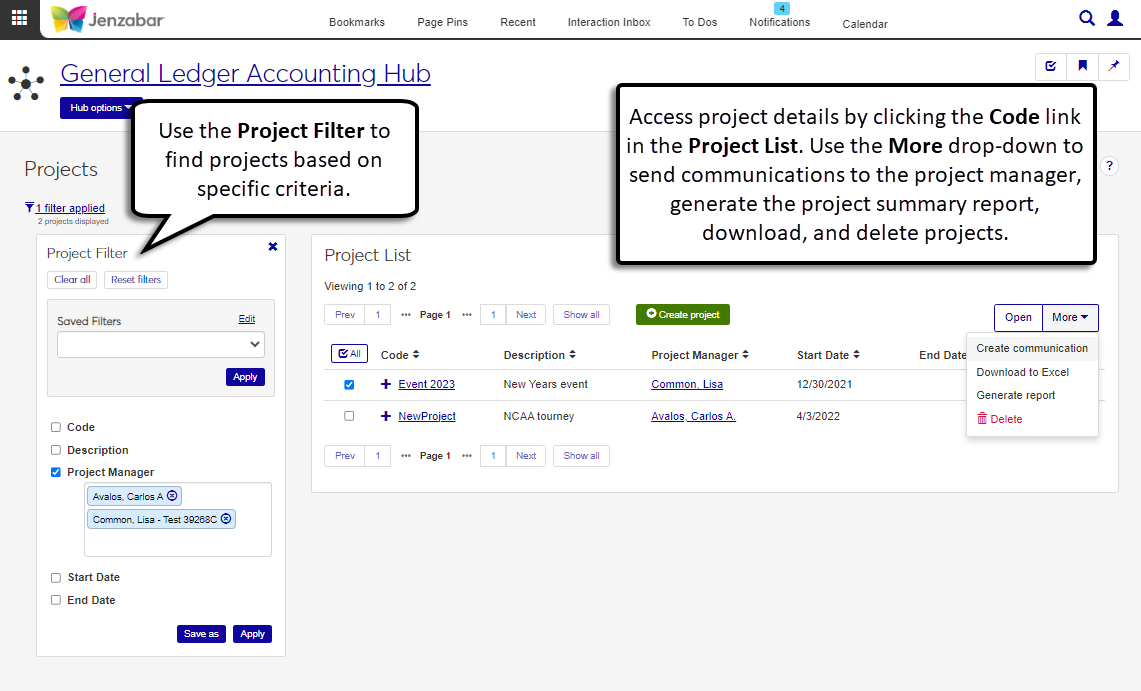
Task: Uncheck the Event 2023 row checkbox
Action: 349,385
